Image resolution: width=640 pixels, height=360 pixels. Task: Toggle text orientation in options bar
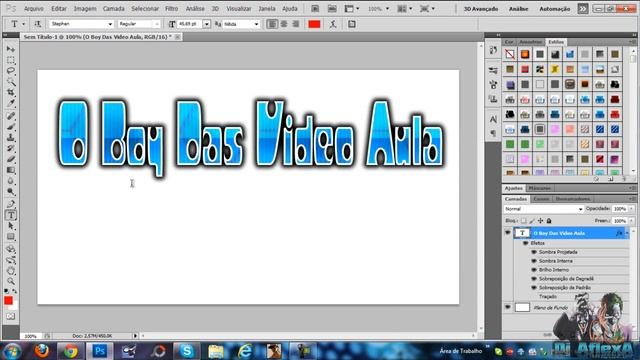click(x=38, y=24)
